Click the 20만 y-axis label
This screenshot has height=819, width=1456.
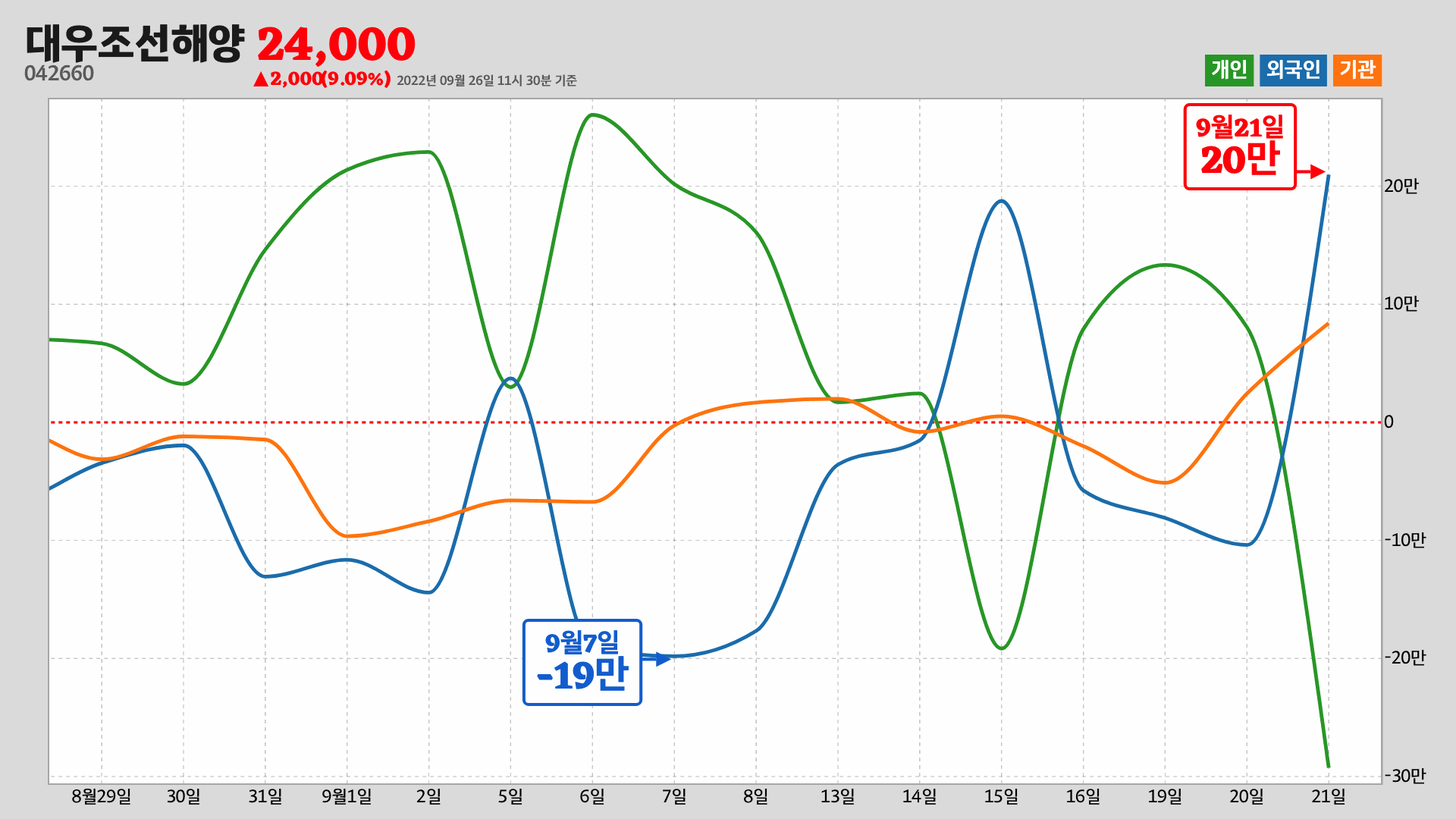[x=1401, y=186]
